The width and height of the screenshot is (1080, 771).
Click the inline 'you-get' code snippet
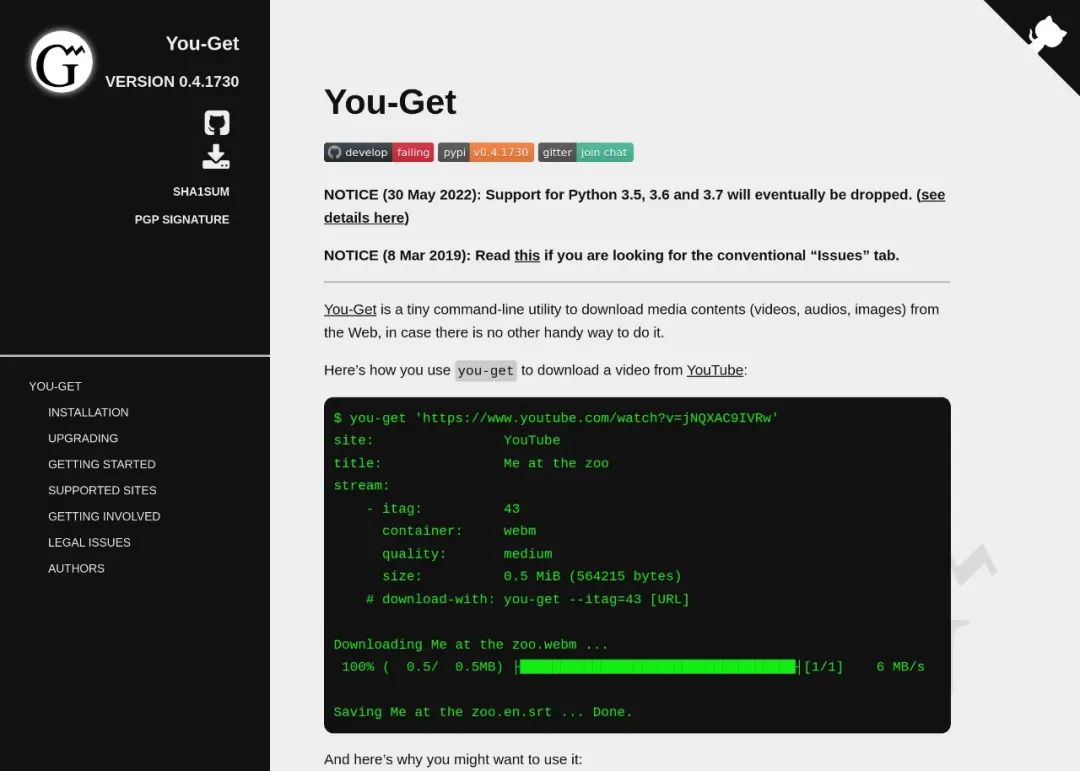pos(486,371)
